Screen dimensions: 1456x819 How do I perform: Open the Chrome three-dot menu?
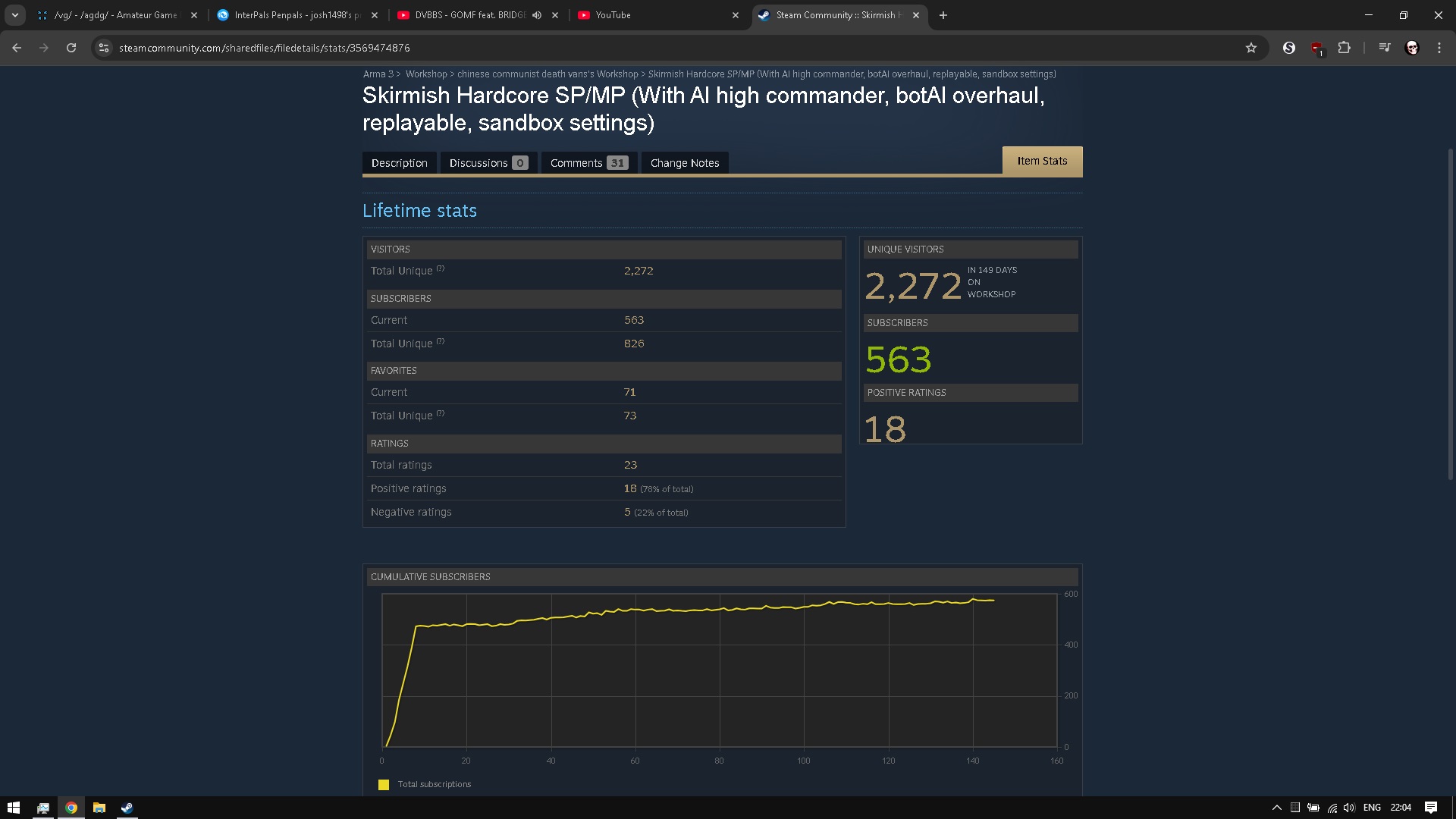click(x=1439, y=48)
